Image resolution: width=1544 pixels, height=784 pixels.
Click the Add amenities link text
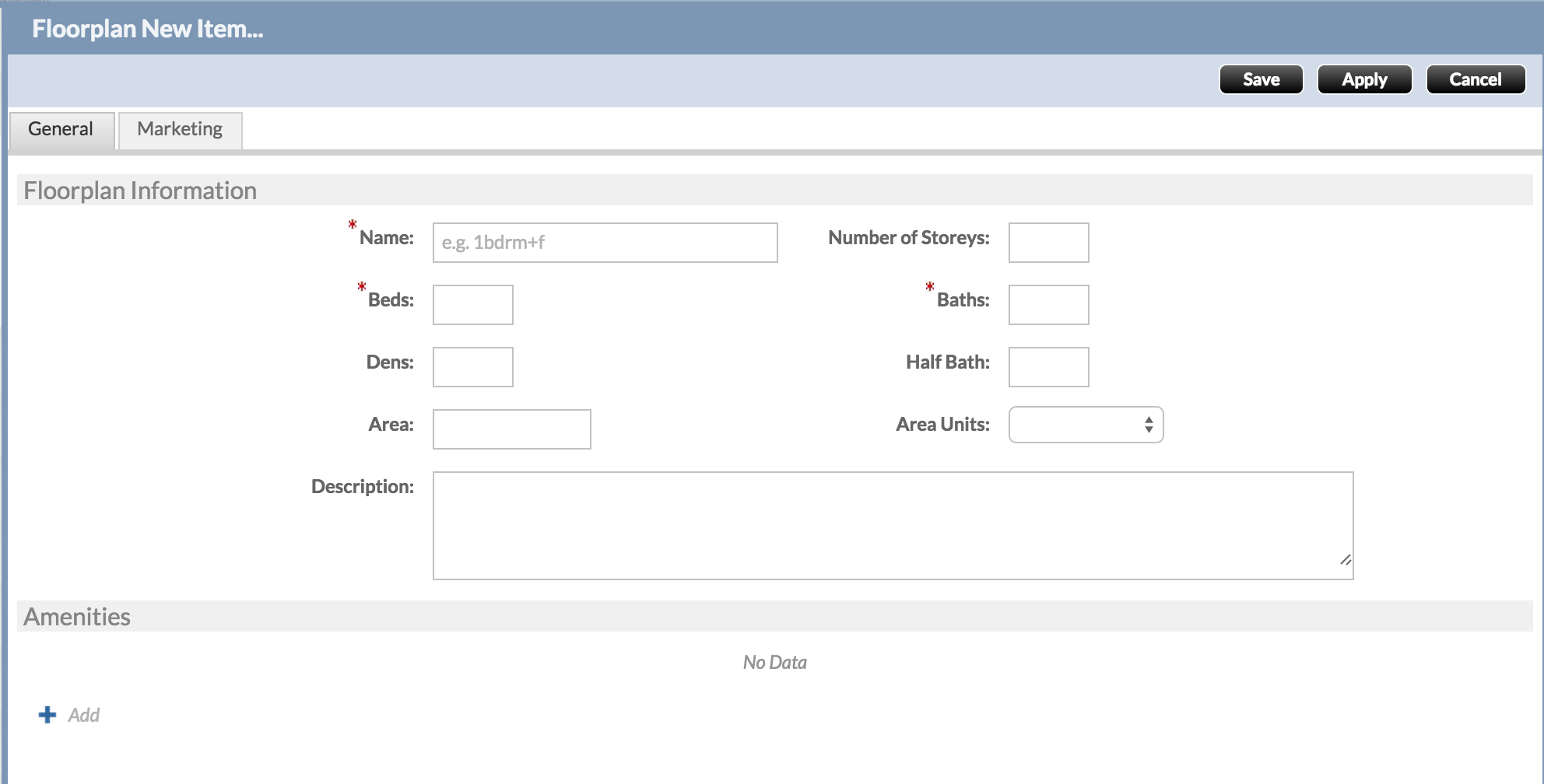coord(84,715)
